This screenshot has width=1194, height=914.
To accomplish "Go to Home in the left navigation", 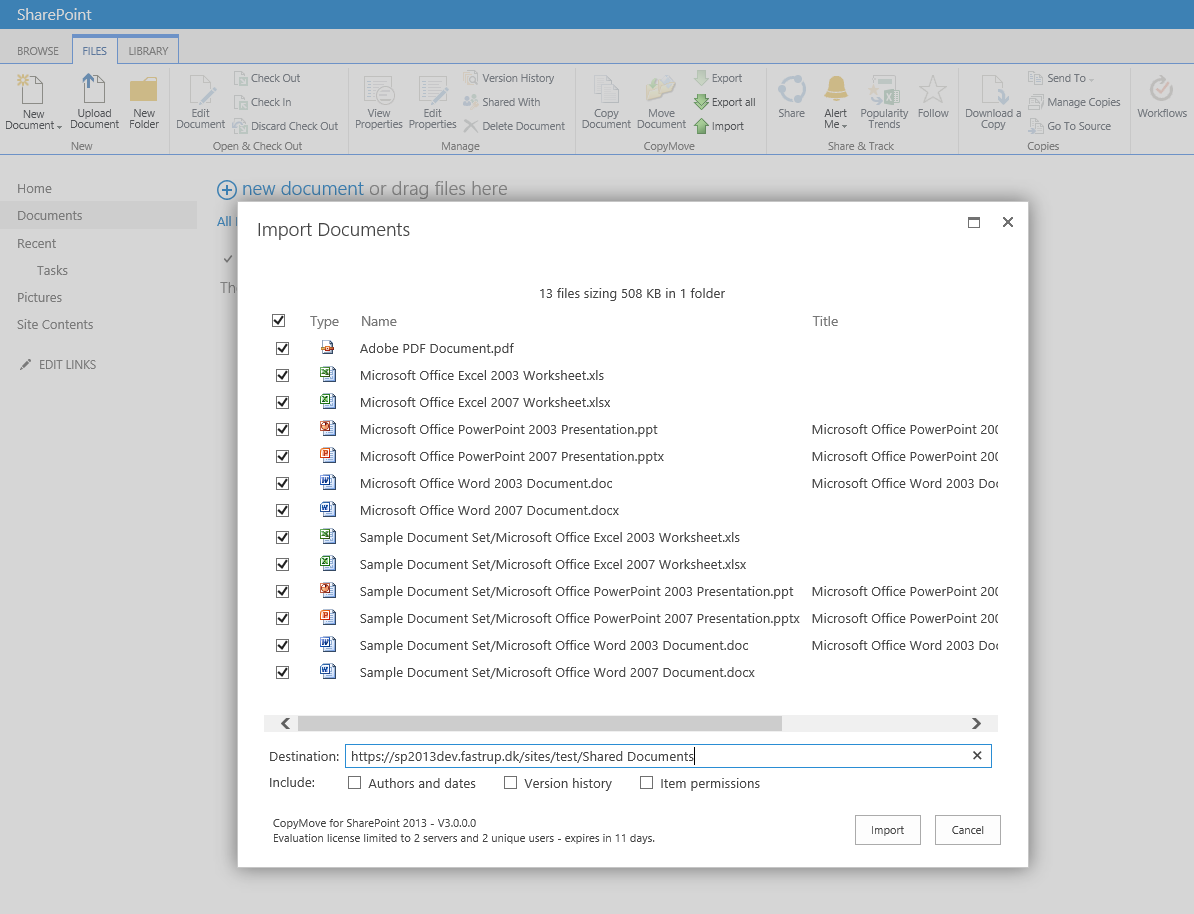I will click(x=34, y=188).
